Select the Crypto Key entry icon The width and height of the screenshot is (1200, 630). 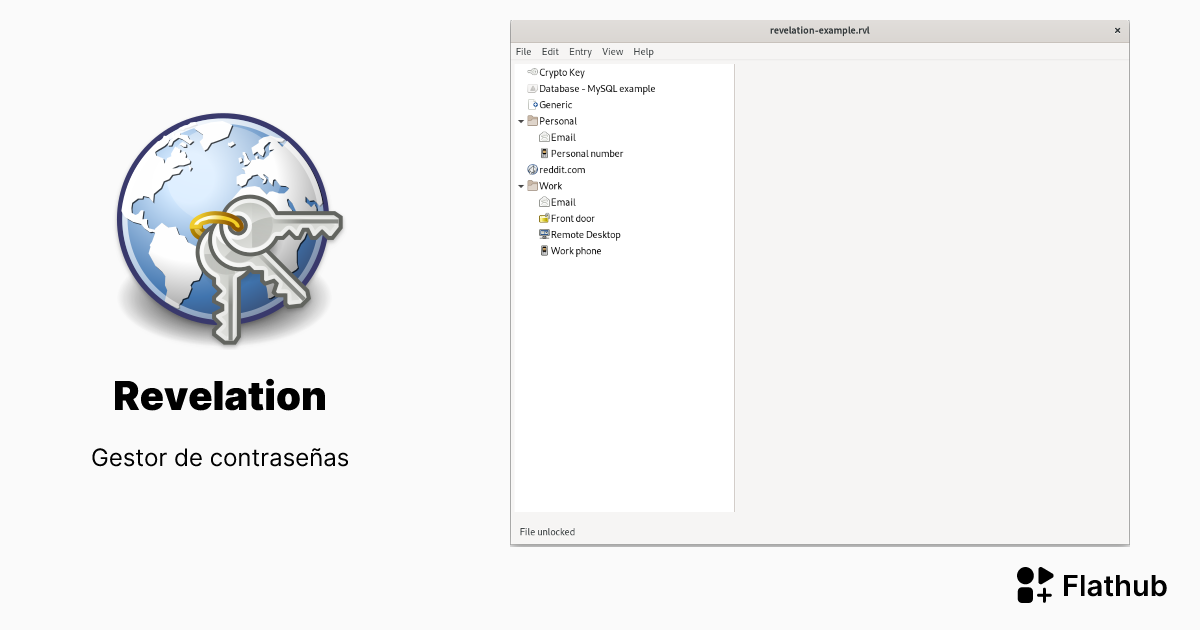click(531, 72)
